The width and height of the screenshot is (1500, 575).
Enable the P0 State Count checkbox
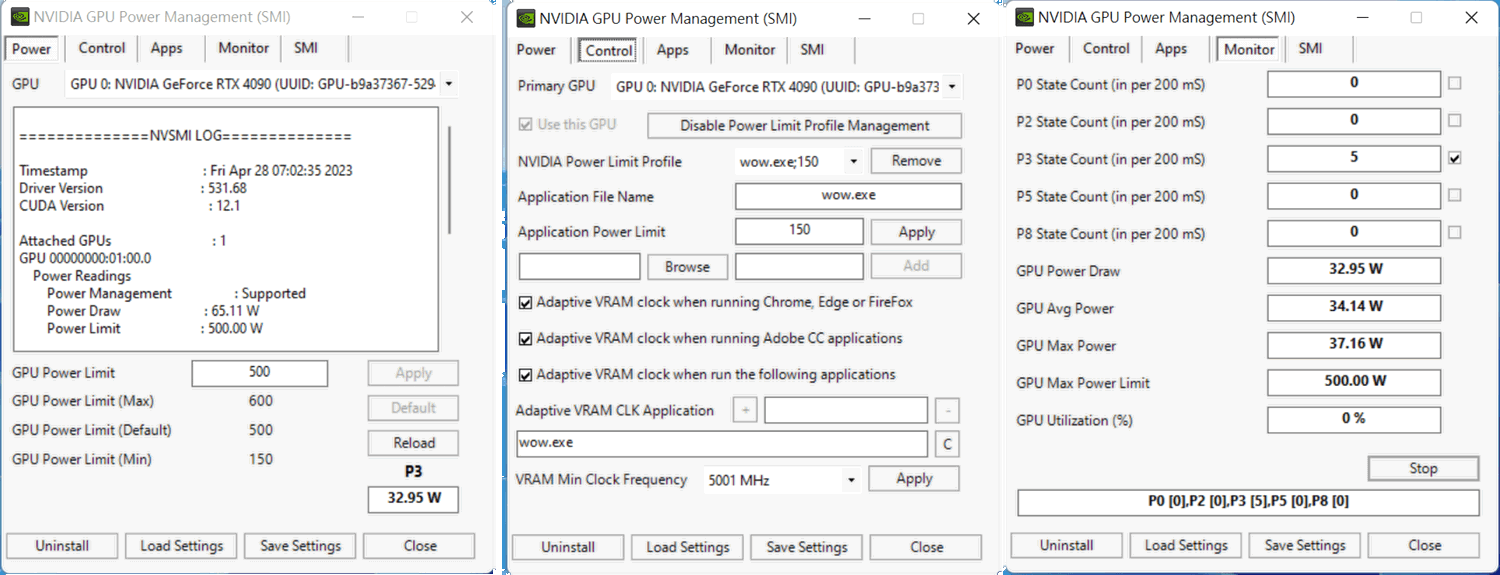point(1455,83)
